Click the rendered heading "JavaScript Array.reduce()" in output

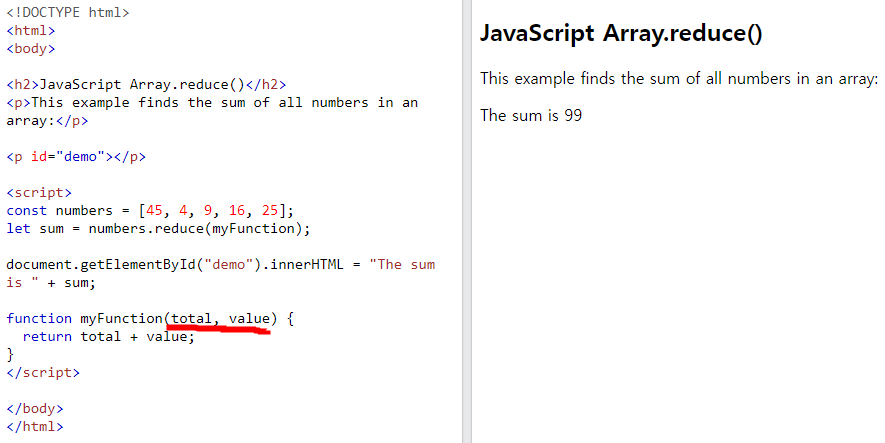(x=621, y=34)
